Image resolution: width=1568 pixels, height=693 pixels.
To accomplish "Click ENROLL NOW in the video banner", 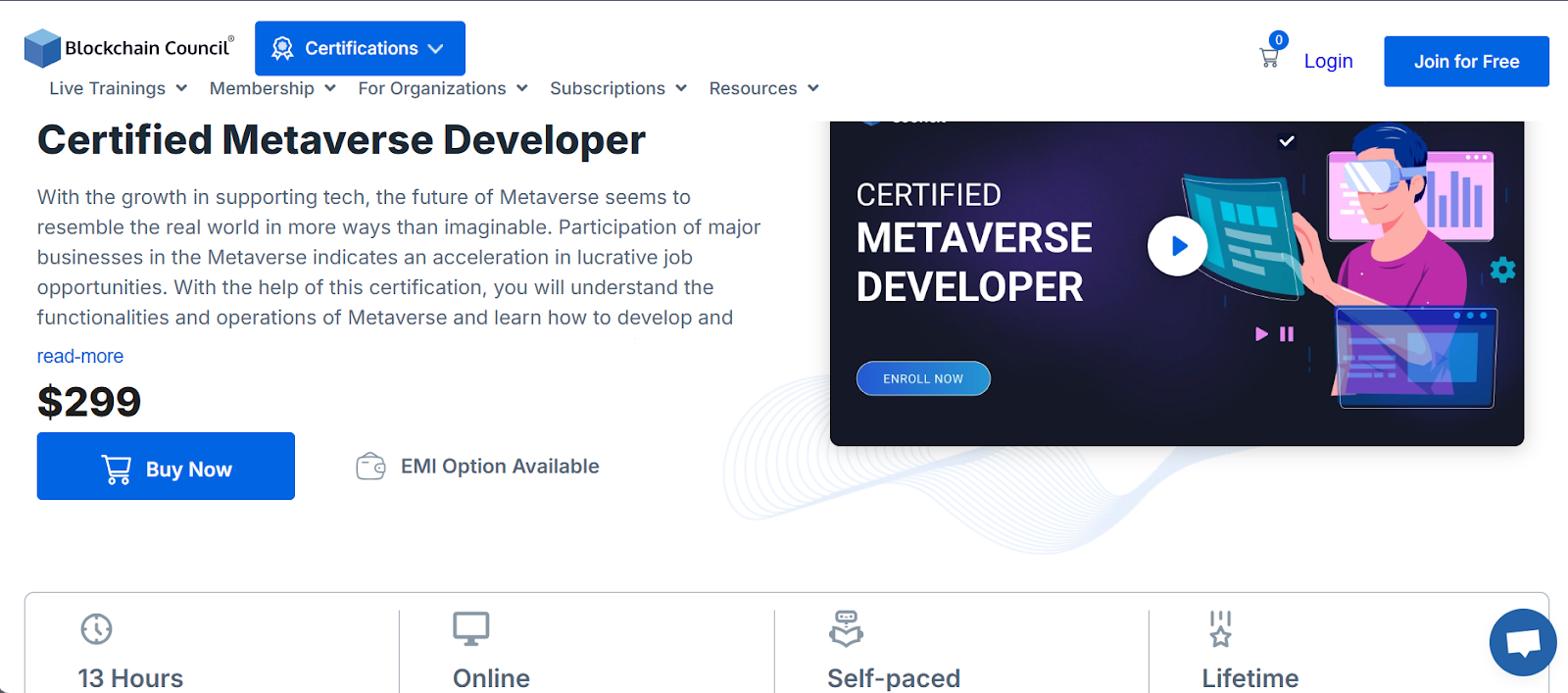I will [x=923, y=378].
